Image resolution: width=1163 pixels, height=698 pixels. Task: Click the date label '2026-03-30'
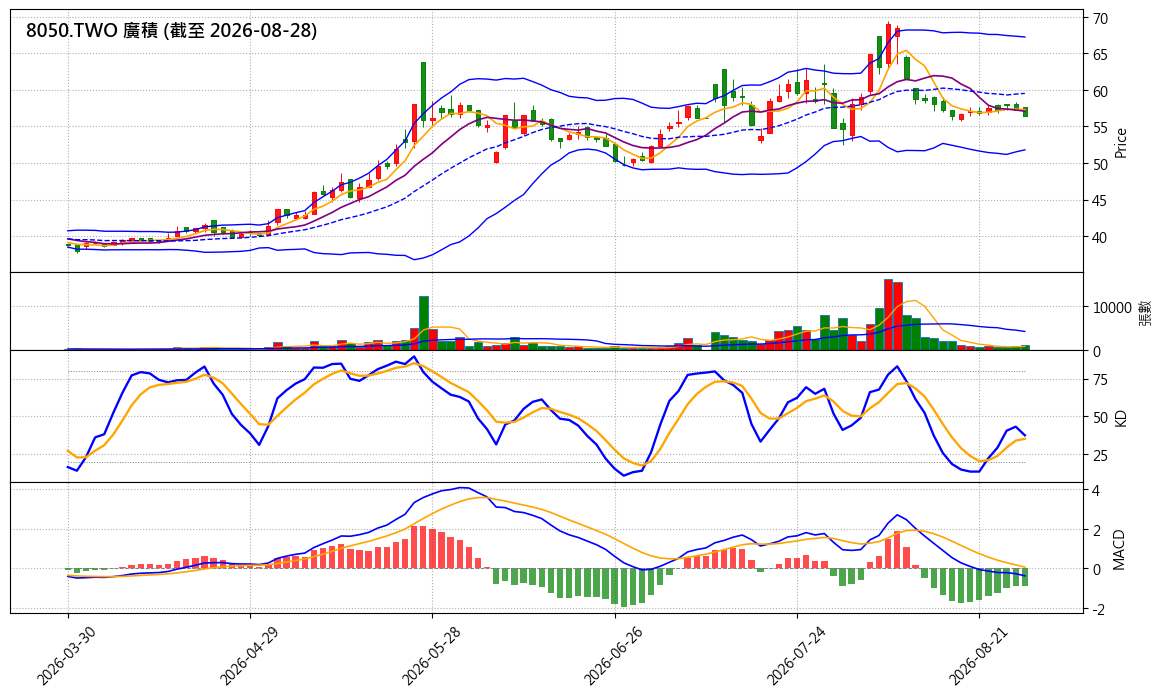pyautogui.click(x=66, y=654)
